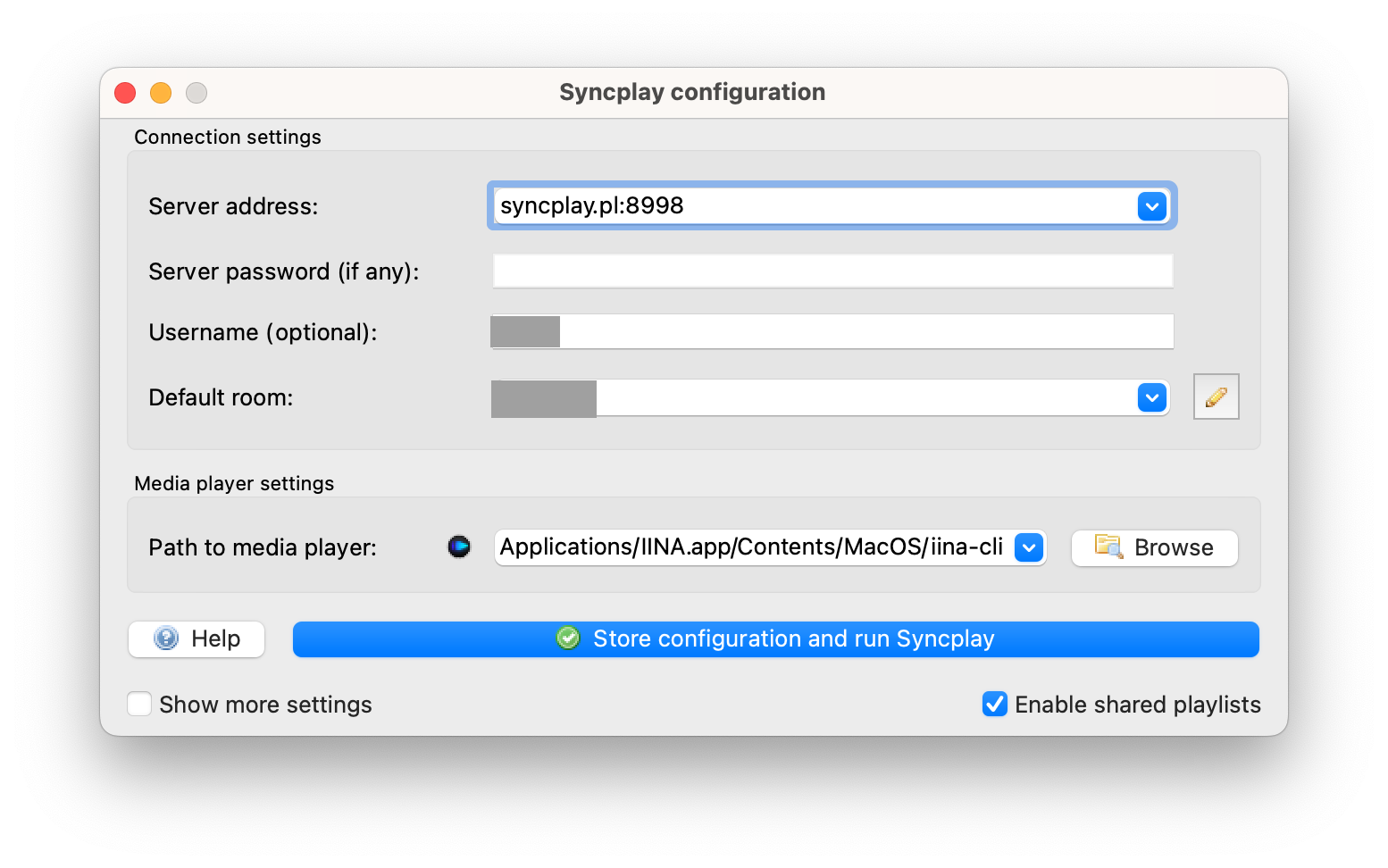1388x868 pixels.
Task: Open the room list editor pencil icon
Action: [x=1216, y=396]
